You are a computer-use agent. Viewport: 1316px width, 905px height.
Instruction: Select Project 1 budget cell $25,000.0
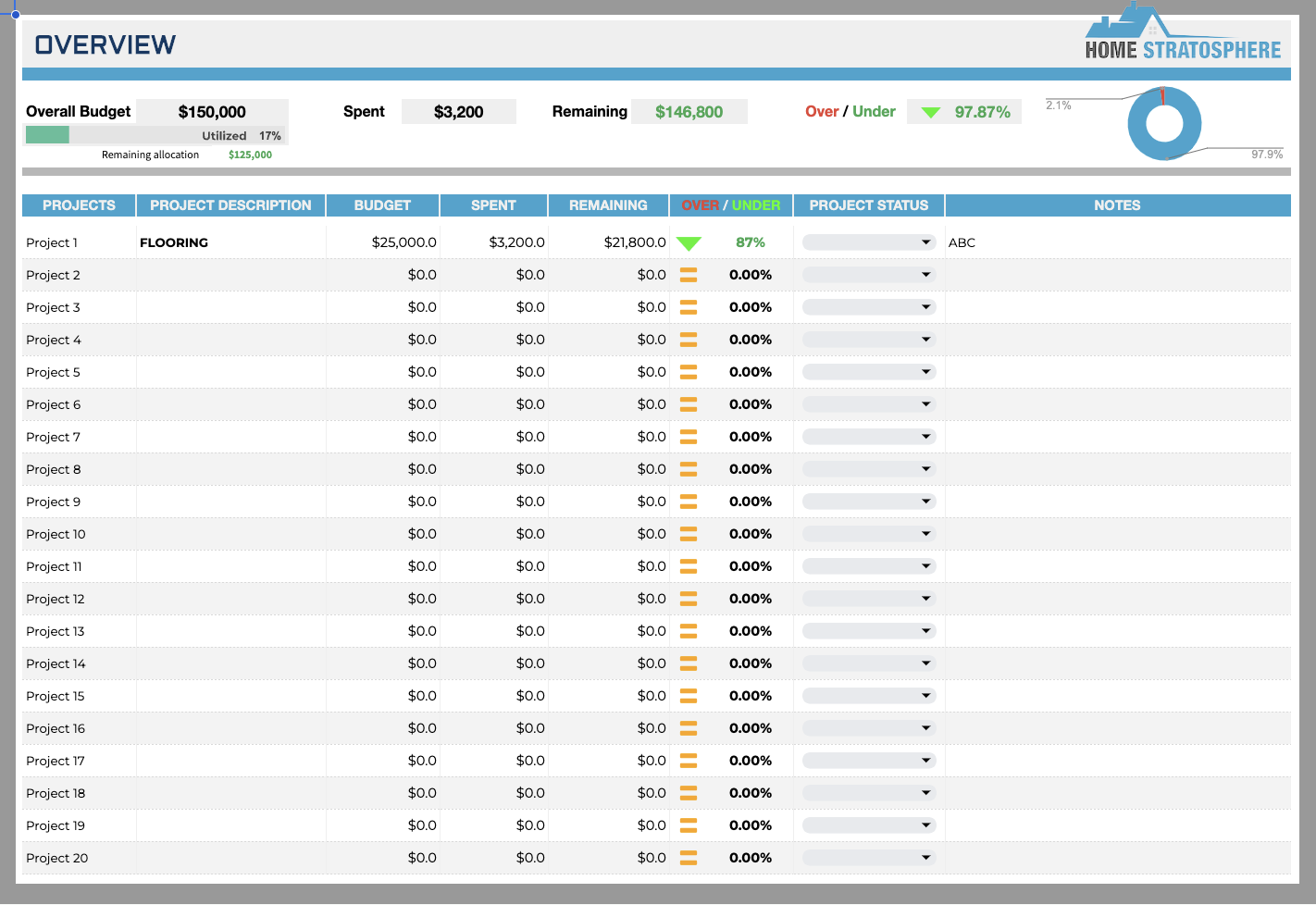click(x=382, y=242)
